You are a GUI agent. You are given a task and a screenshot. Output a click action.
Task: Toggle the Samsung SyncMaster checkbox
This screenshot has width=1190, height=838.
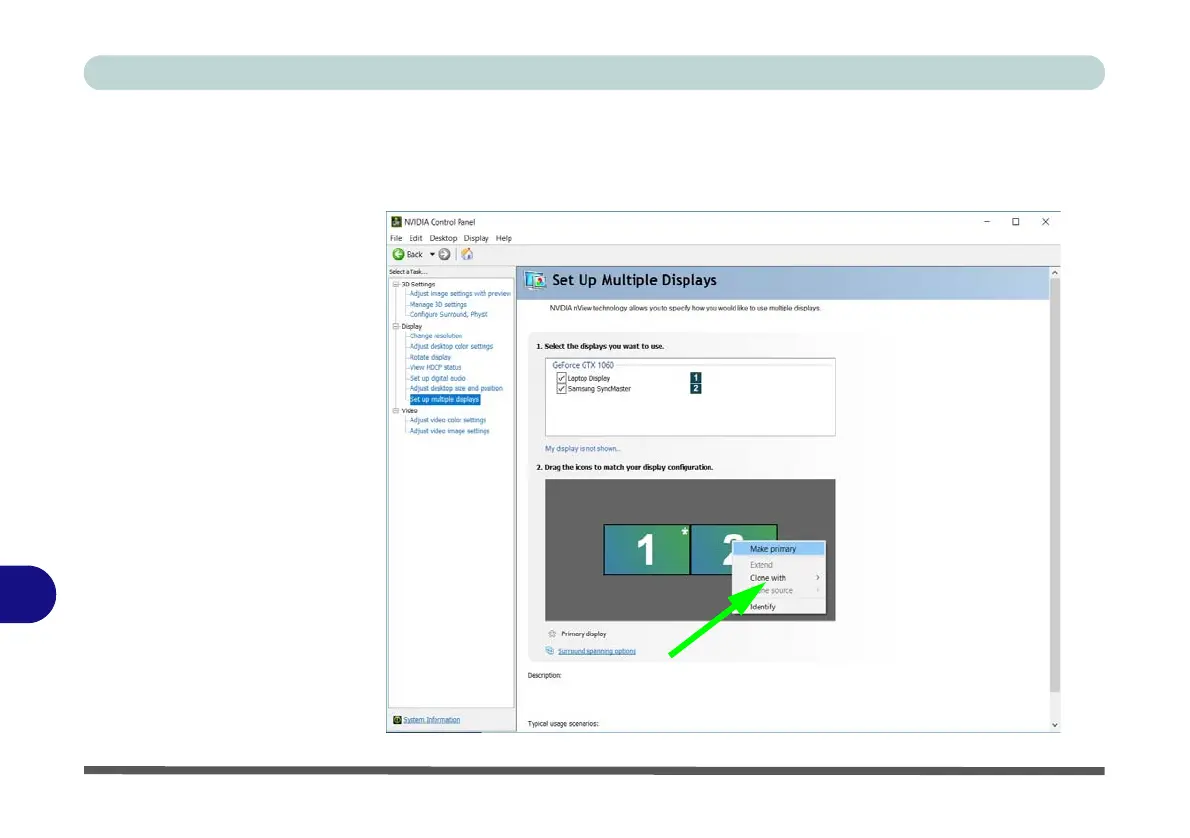562,389
